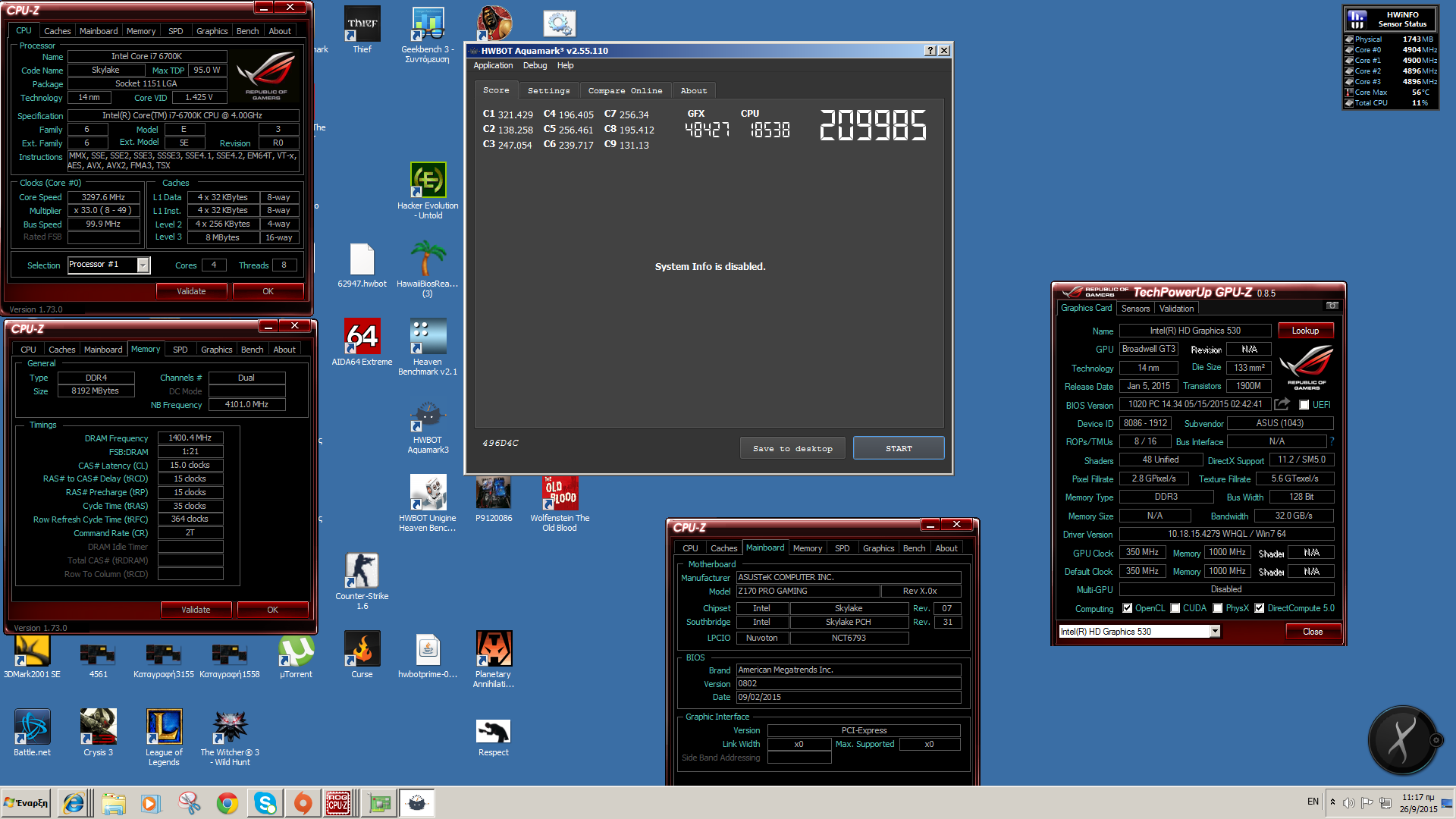Click volume speaker icon in system tray
The width and height of the screenshot is (1456, 819).
point(1348,803)
